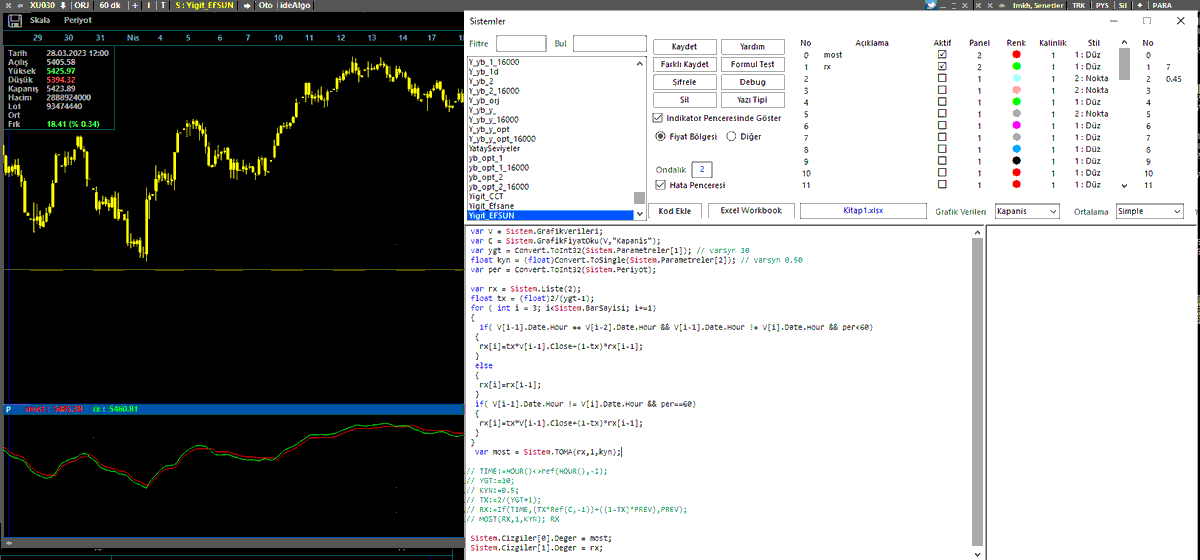Click the ORJ toolbar button
Screen dimensions: 1200x560
[x=82, y=5]
